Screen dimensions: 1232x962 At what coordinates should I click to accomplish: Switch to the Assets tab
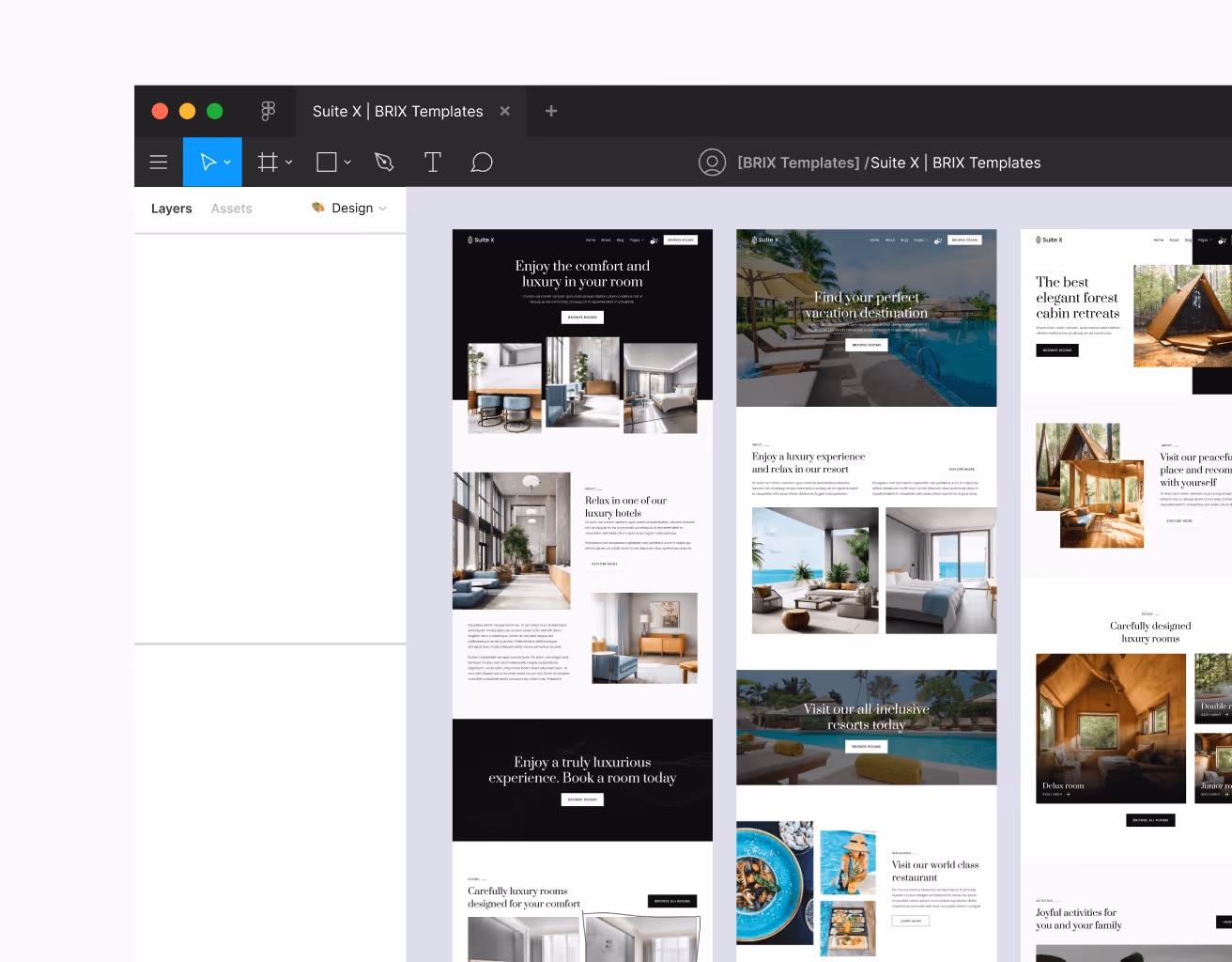tap(231, 208)
